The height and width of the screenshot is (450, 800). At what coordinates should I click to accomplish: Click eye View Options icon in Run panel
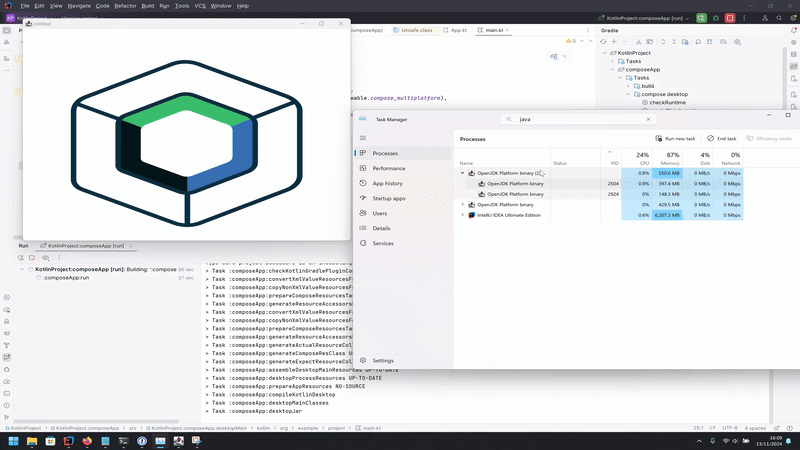point(45,258)
